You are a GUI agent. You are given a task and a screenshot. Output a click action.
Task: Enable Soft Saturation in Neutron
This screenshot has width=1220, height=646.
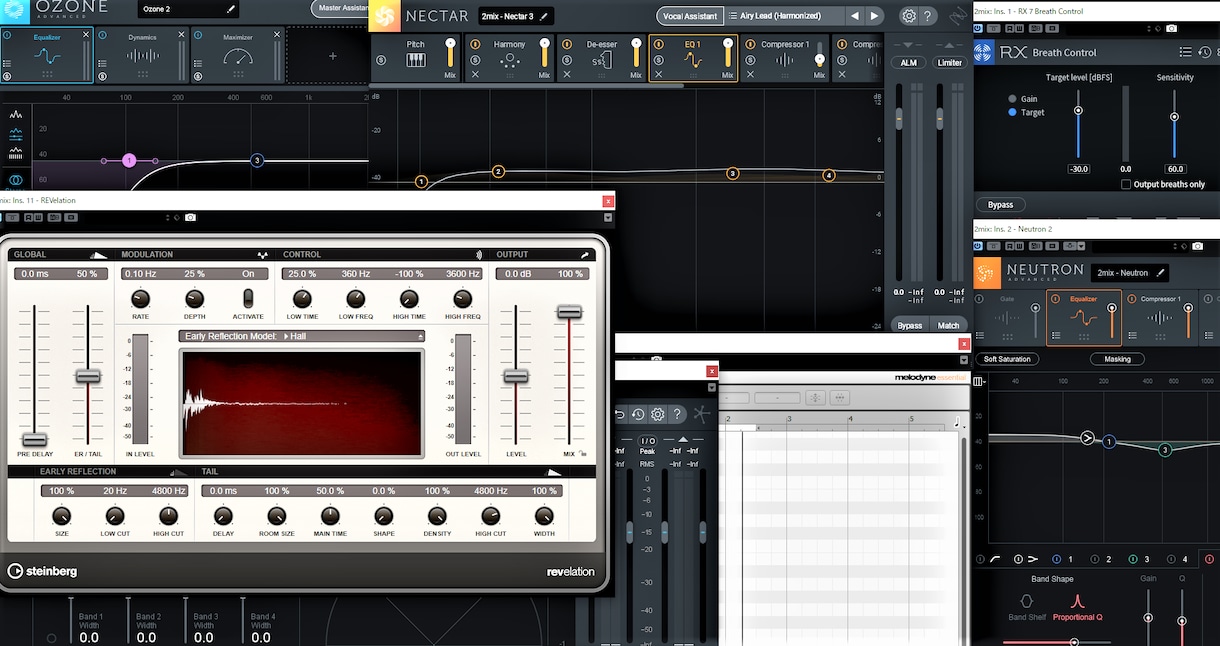pyautogui.click(x=1007, y=359)
